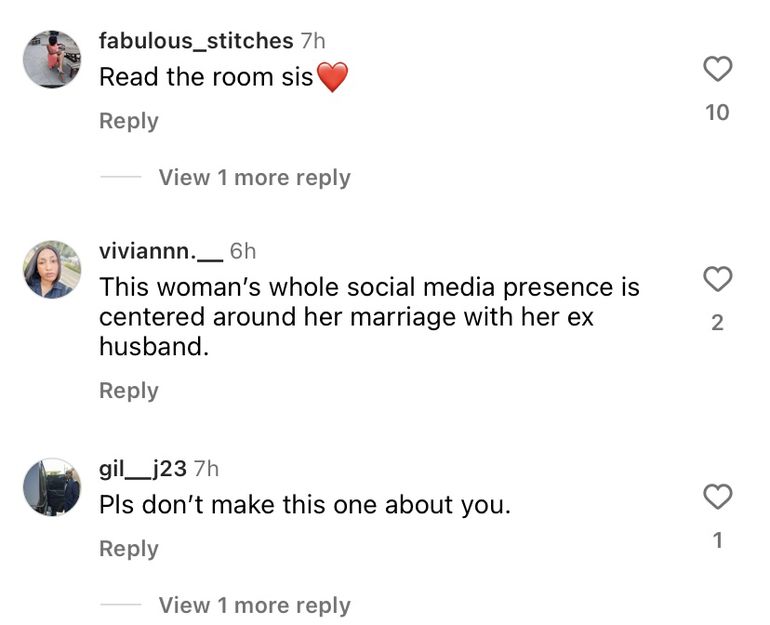The width and height of the screenshot is (770, 625).
Task: Open viviannn.__'s profile picture
Action: pos(52,269)
